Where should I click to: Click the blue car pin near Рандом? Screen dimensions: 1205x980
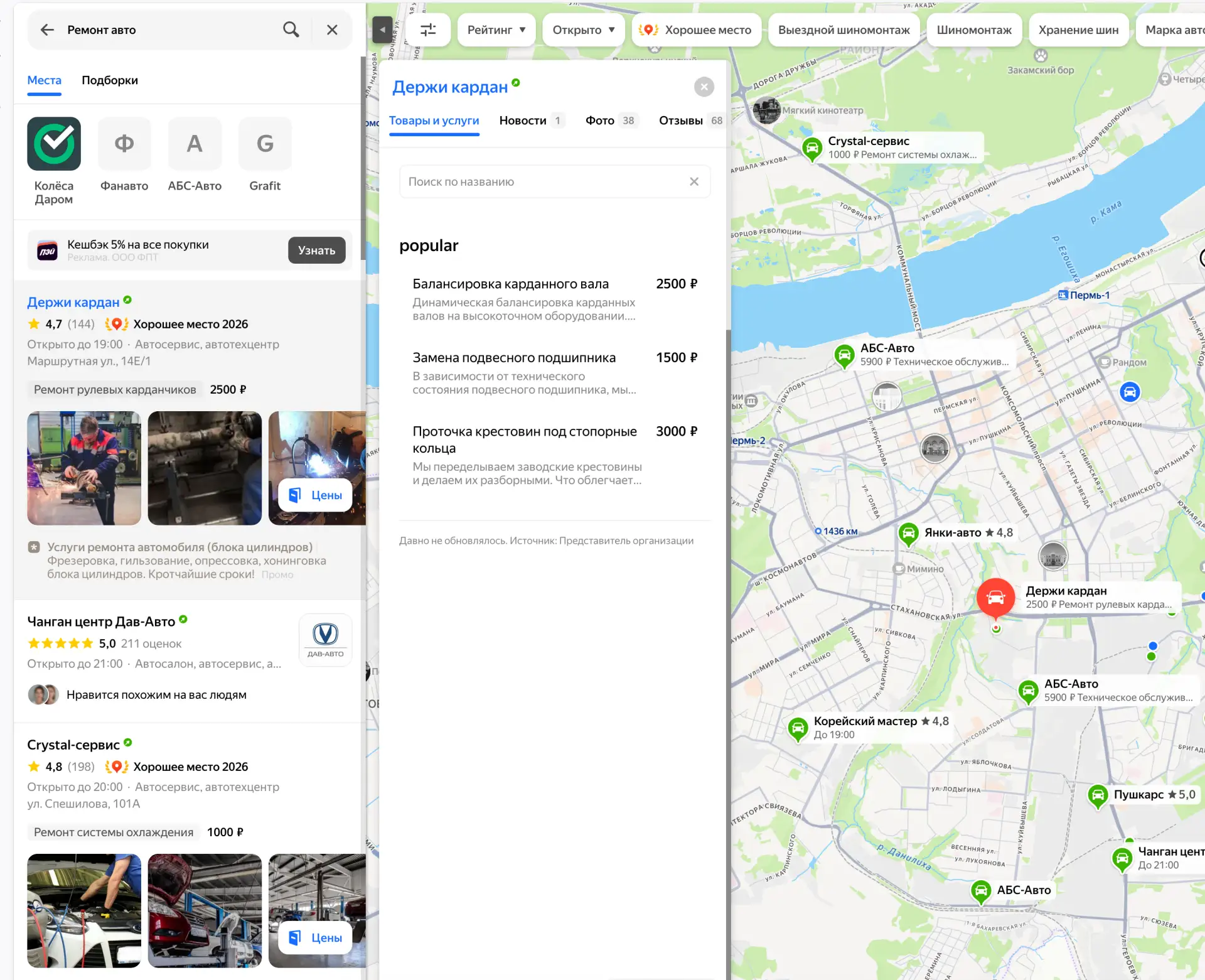click(x=1130, y=392)
